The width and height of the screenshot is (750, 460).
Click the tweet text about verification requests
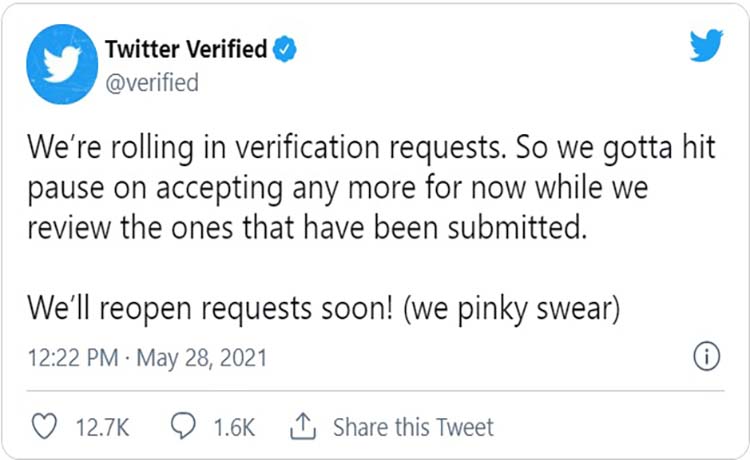[371, 187]
